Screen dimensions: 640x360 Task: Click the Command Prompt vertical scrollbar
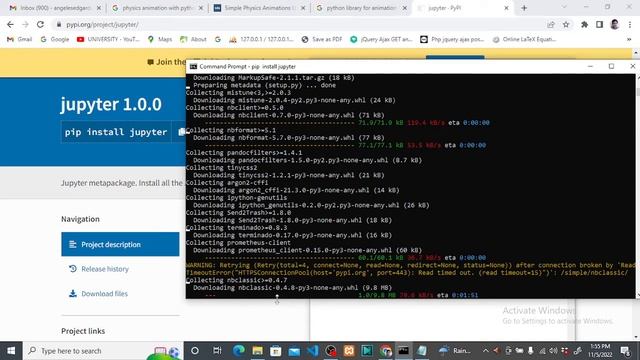tap(637, 186)
